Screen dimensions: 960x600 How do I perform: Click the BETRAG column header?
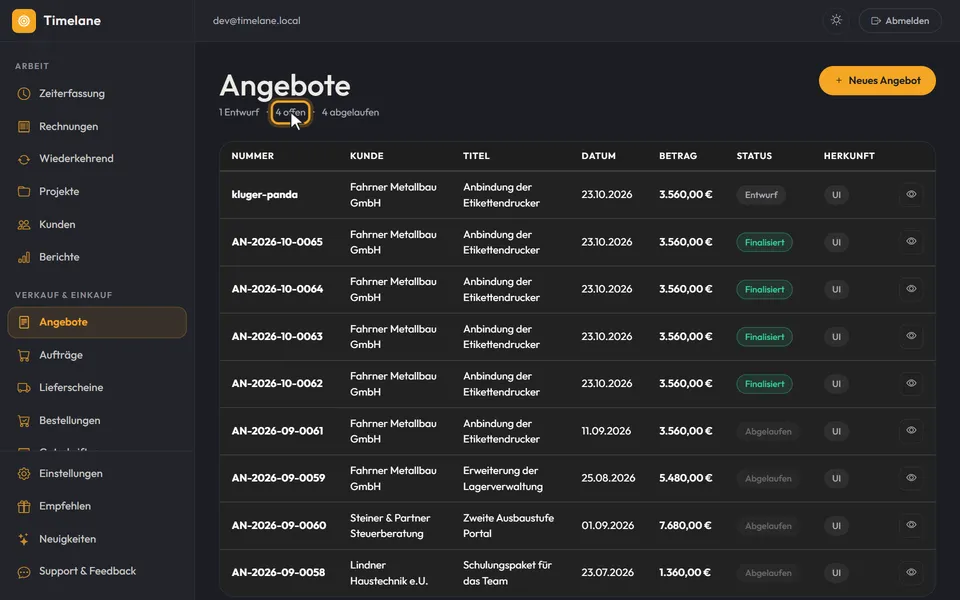678,156
